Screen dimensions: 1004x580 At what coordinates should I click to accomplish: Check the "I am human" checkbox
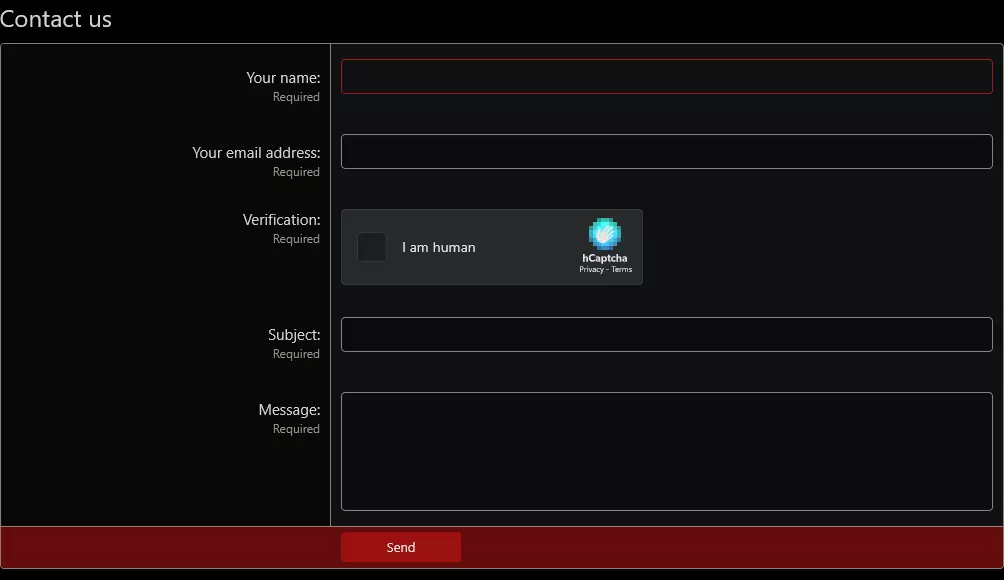[x=372, y=247]
